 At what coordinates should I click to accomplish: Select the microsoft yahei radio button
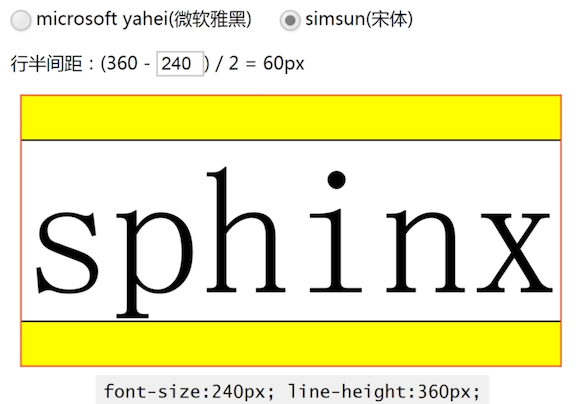click(21, 20)
